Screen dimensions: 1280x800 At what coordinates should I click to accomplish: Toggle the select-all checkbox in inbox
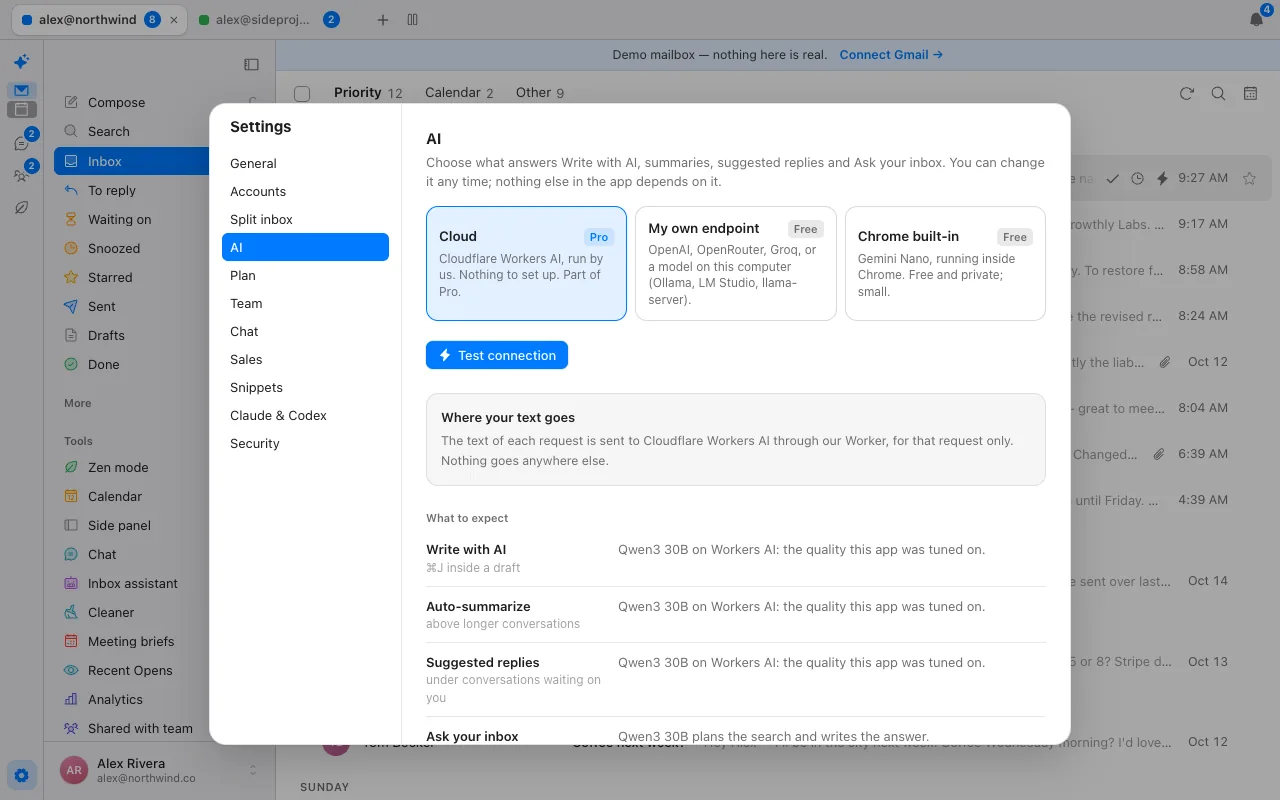[302, 93]
